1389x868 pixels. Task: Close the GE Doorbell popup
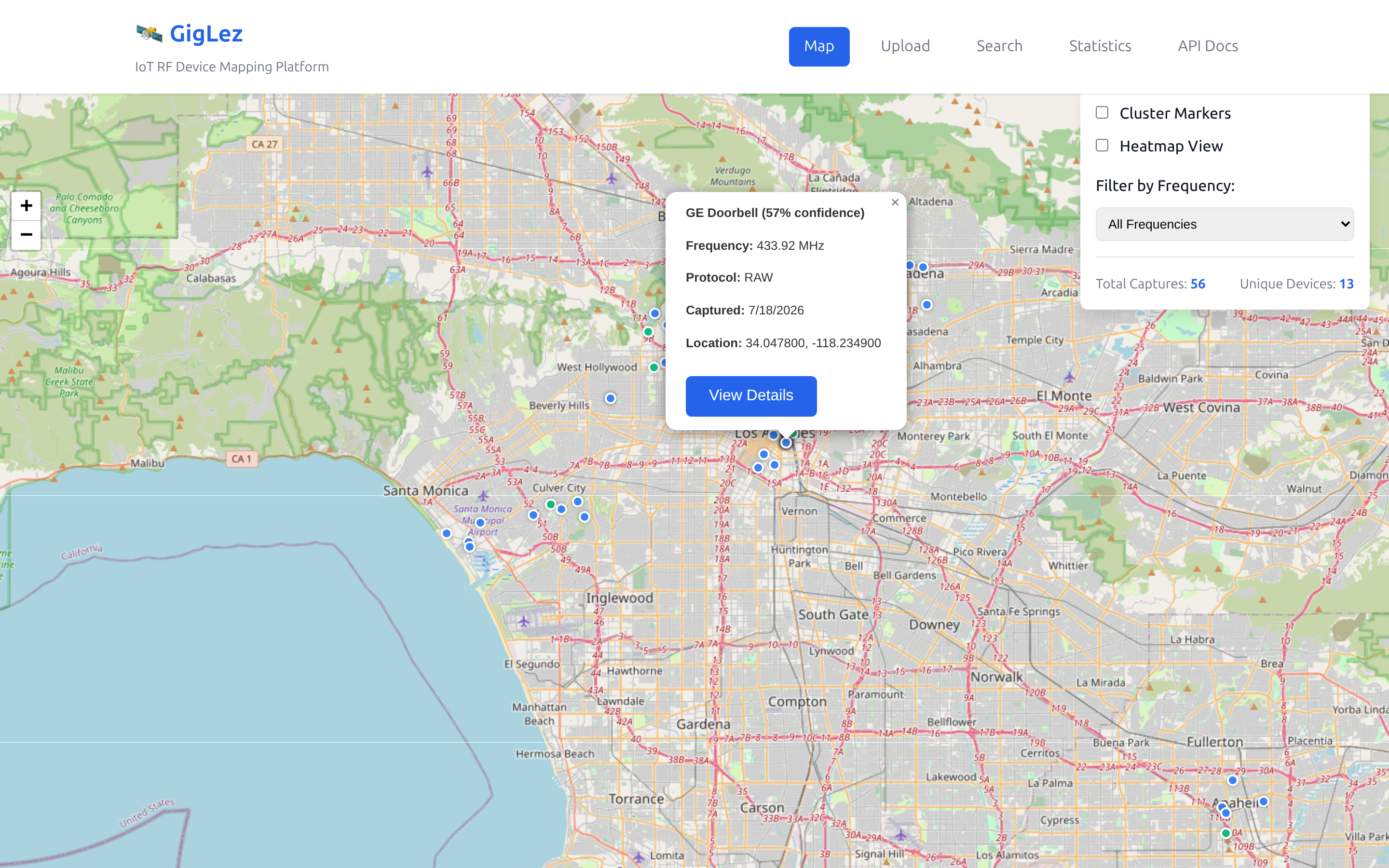[895, 202]
